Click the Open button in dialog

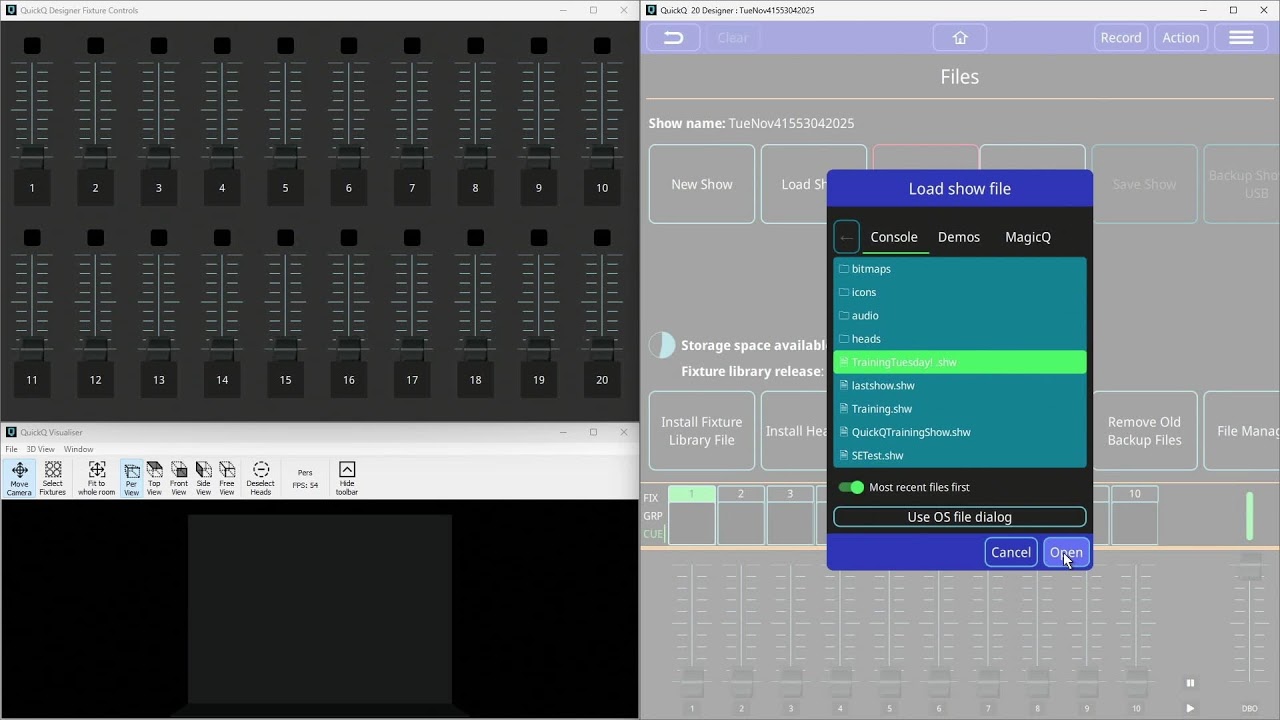click(x=1066, y=552)
